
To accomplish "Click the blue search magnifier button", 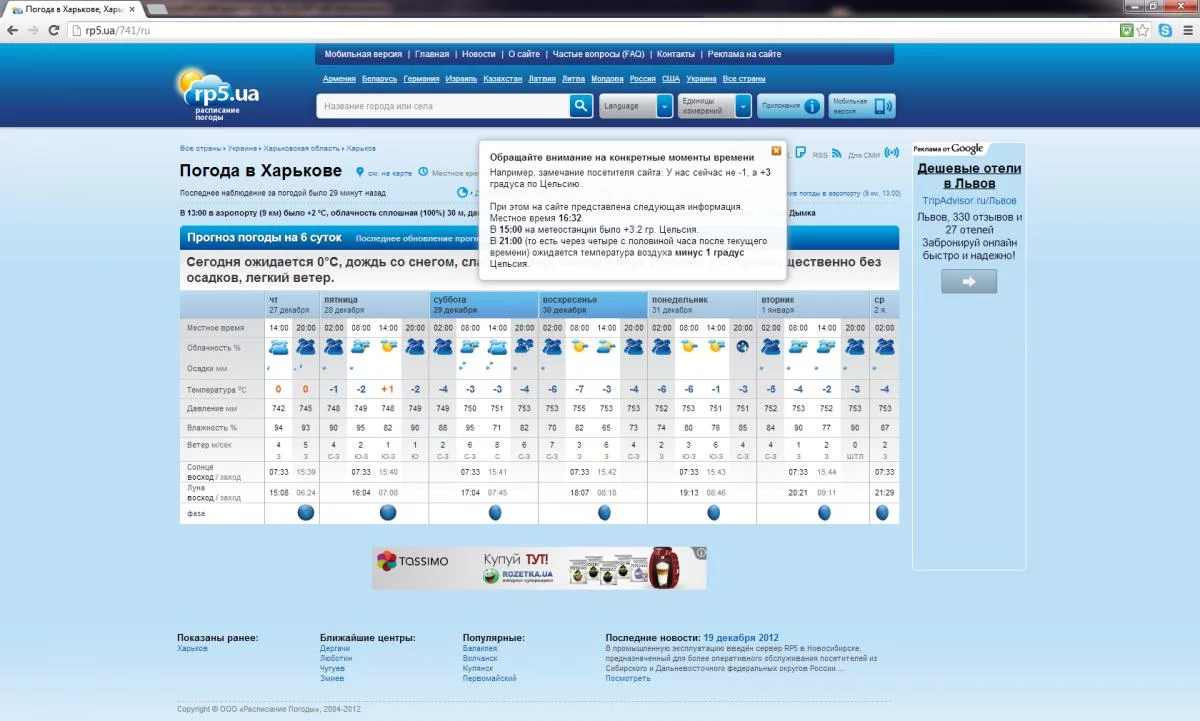I will 582,106.
